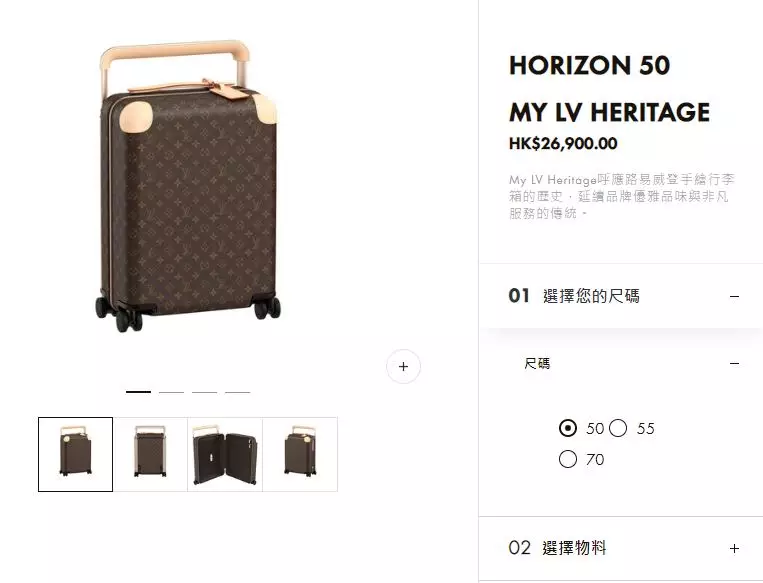Jump to third image slide indicator
The width and height of the screenshot is (763, 583).
coord(204,392)
